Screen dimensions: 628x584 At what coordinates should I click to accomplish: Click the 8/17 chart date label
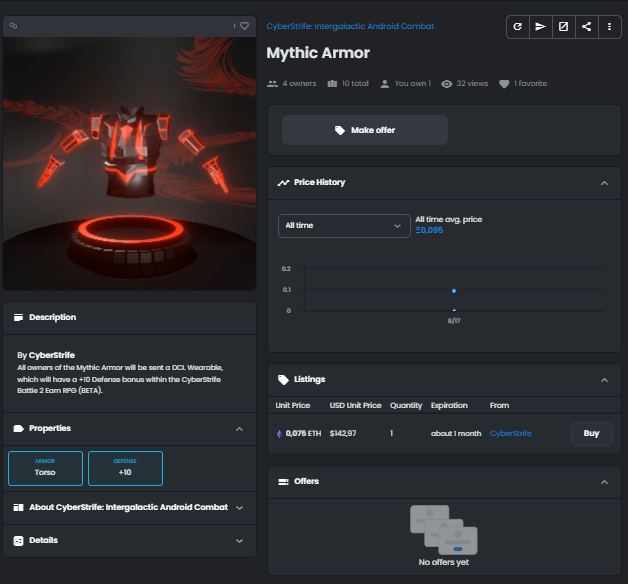454,321
